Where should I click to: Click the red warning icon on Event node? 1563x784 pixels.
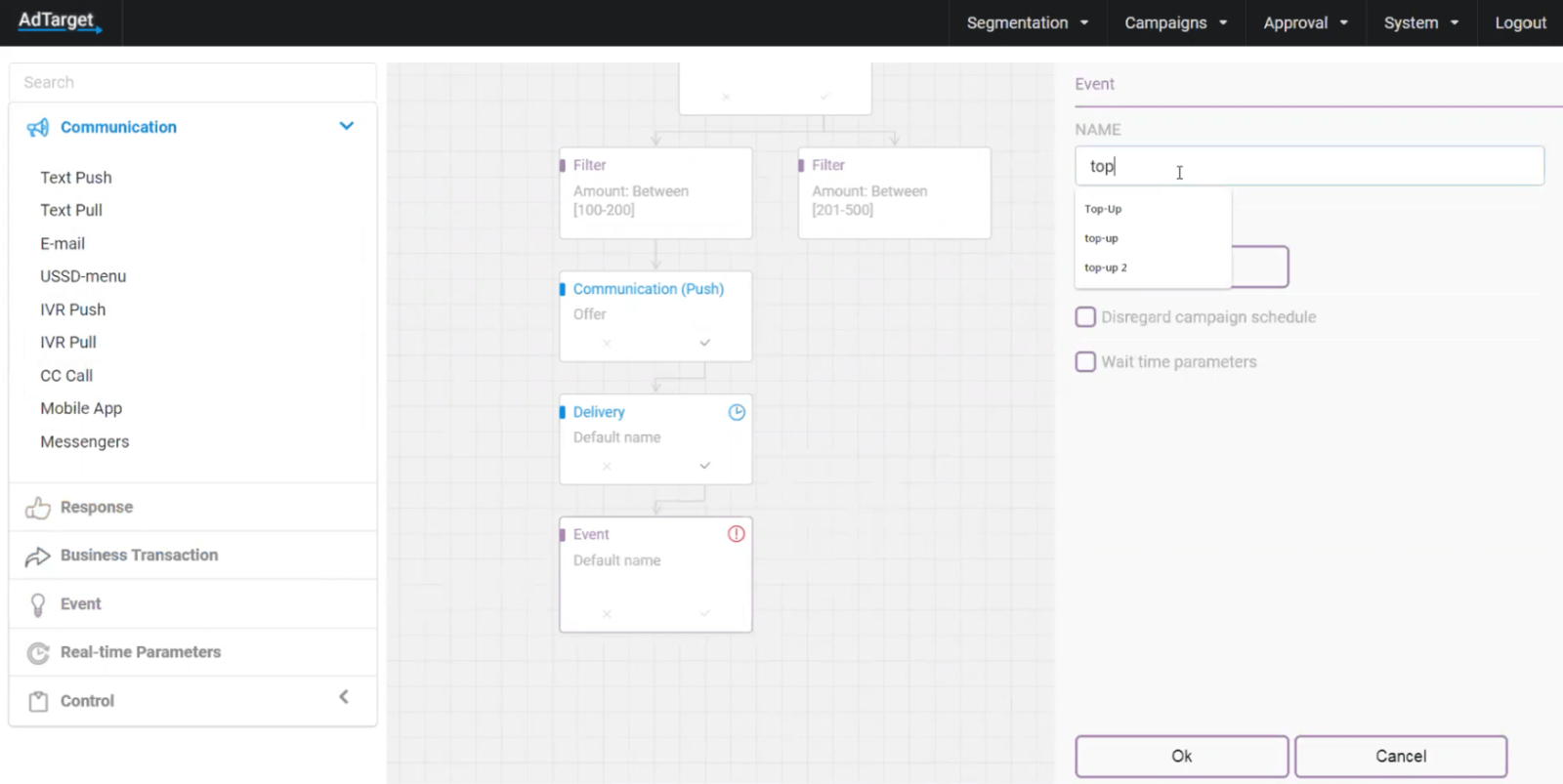pos(737,534)
